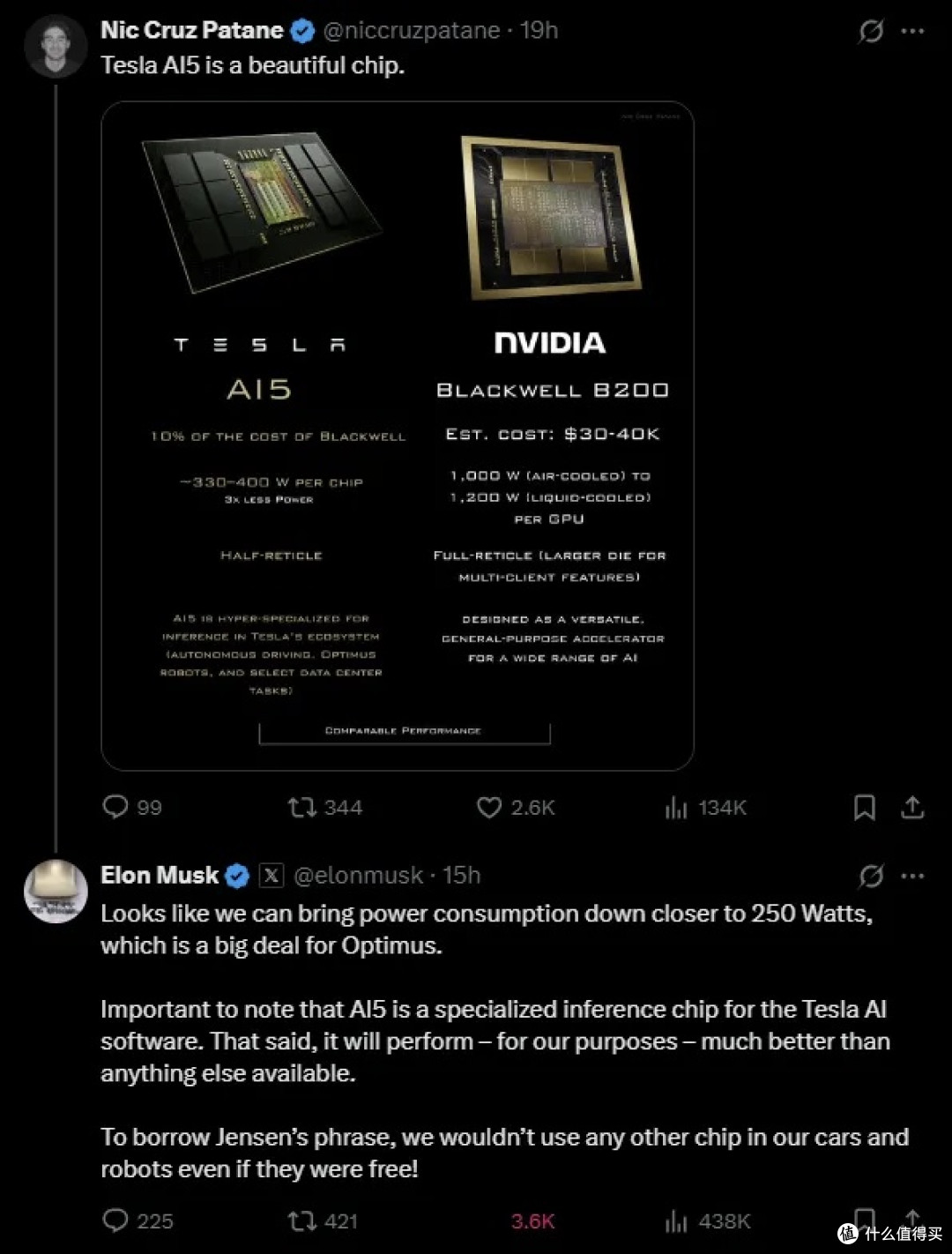Open Elon Musk's profile avatar
952x1254 pixels.
coord(56,892)
